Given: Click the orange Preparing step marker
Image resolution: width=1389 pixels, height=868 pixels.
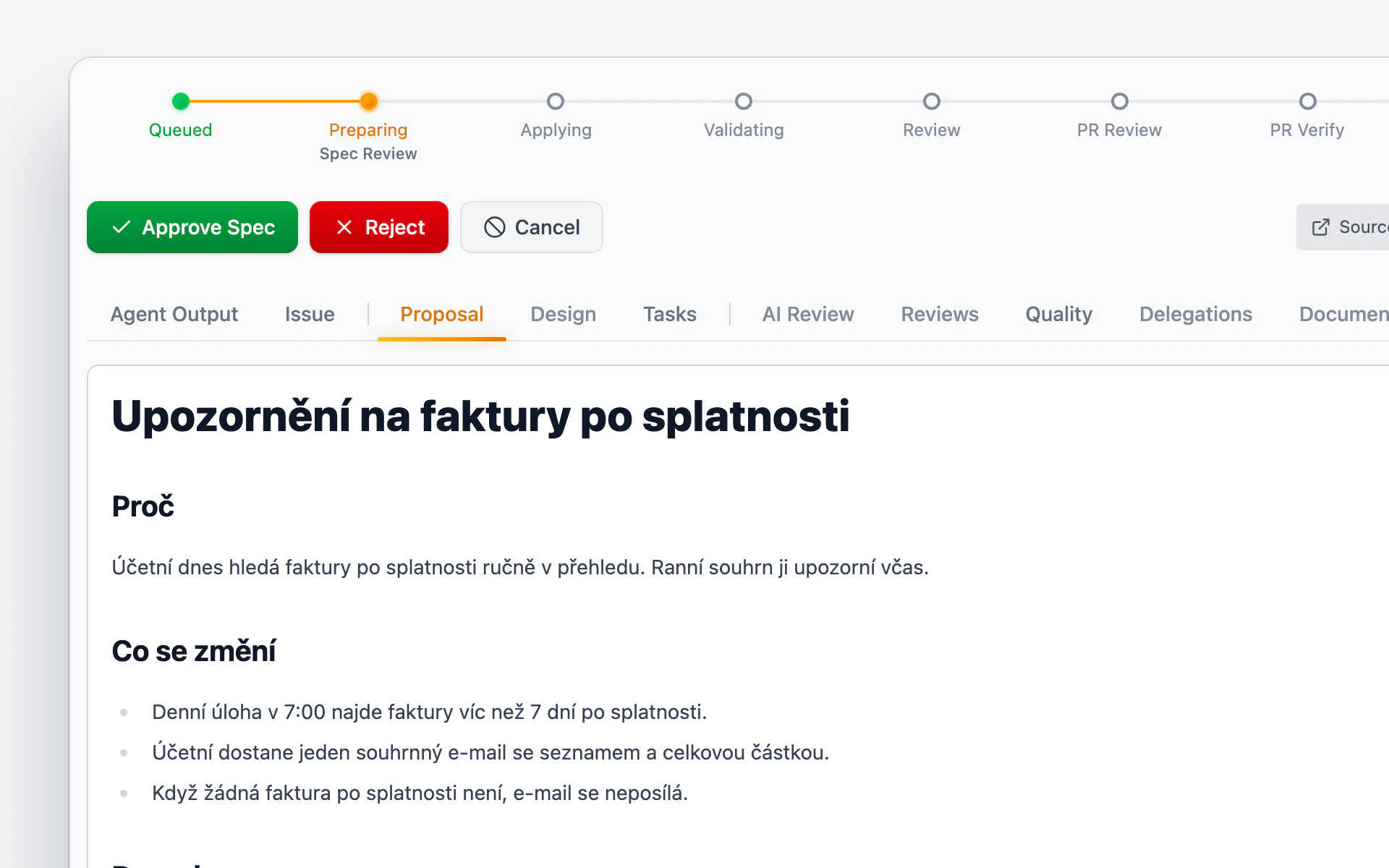Looking at the screenshot, I should 369,101.
